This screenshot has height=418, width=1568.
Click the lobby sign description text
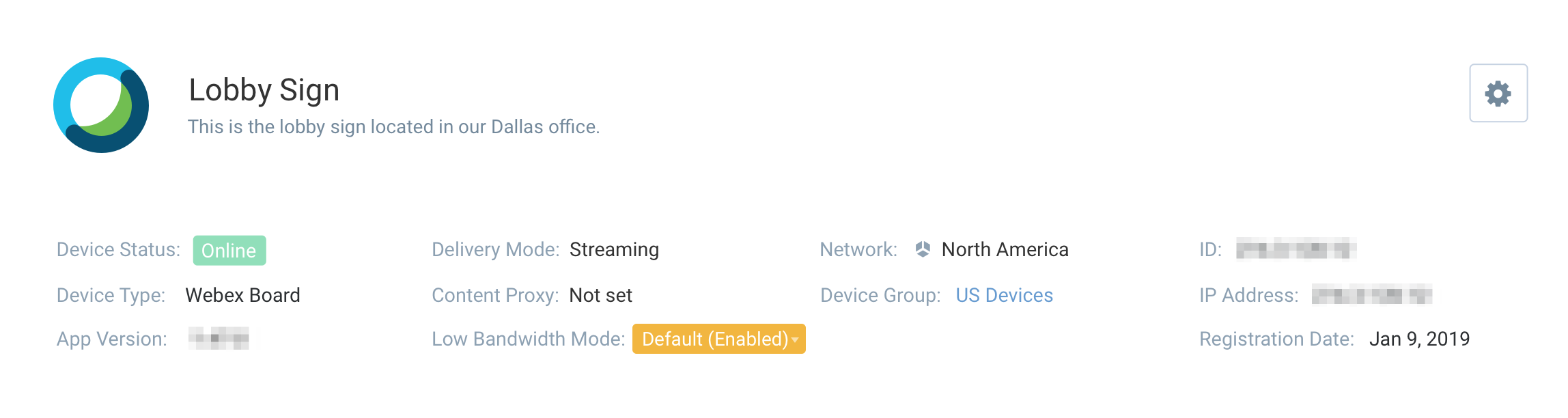(x=393, y=127)
